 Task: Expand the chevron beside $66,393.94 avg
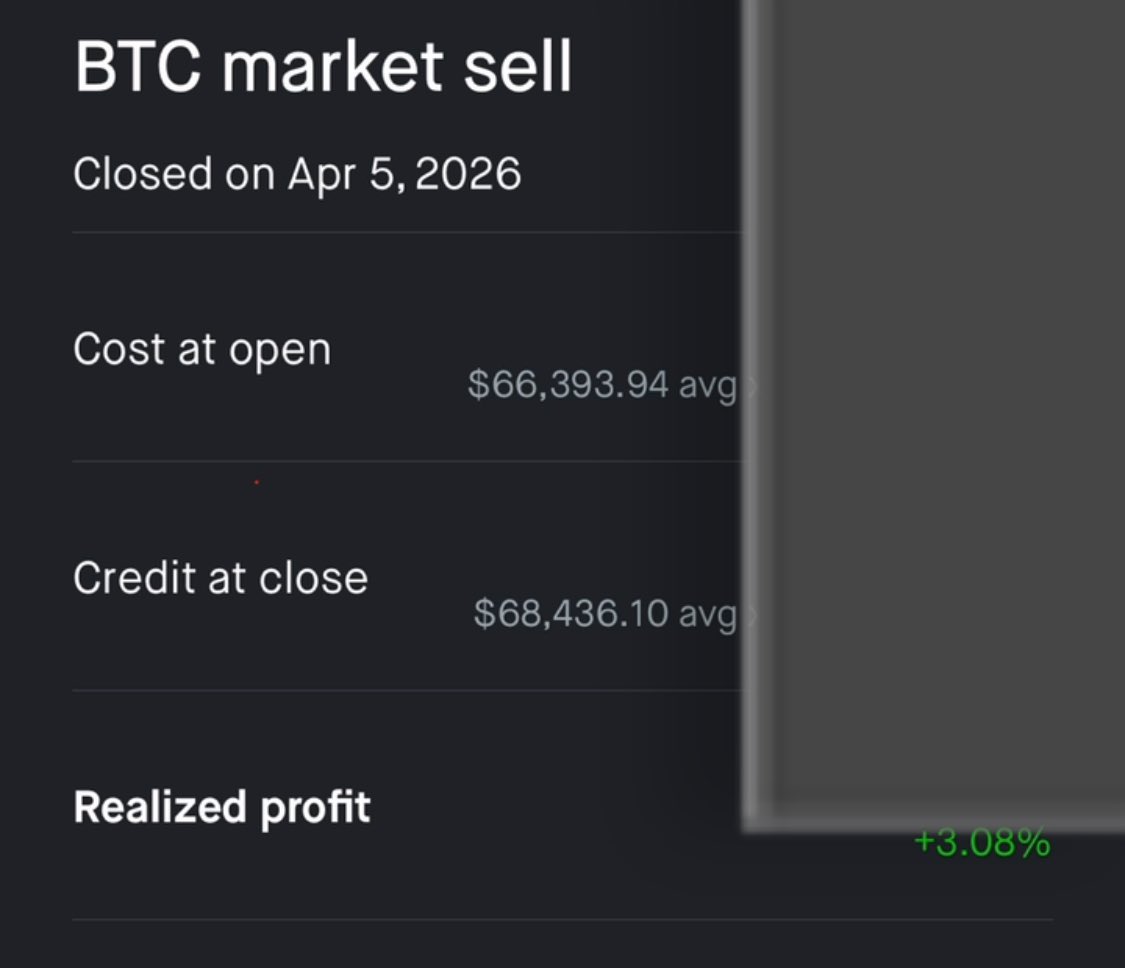(752, 386)
